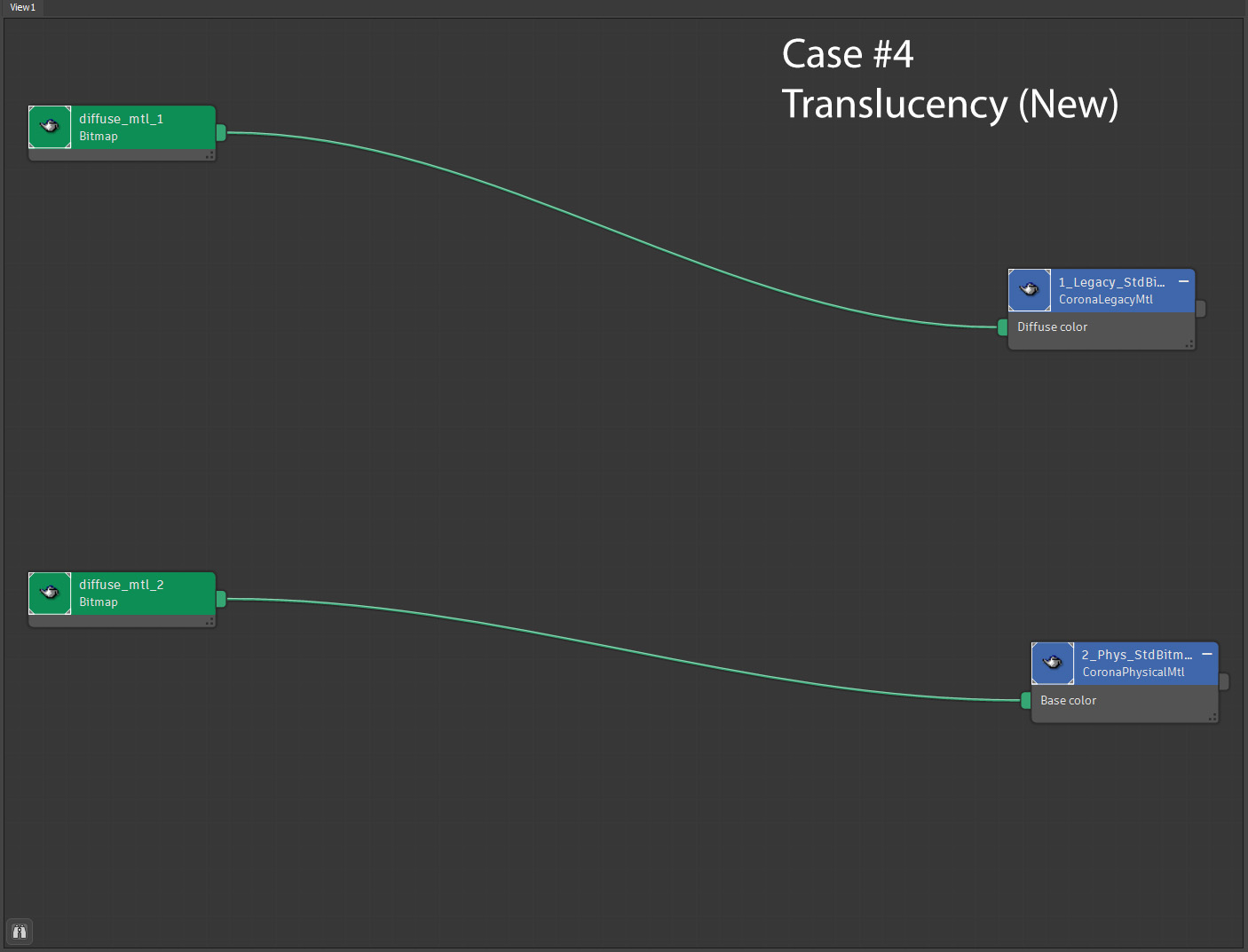Collapse the 1_Legacy_StdBi node with its minus button
This screenshot has width=1248, height=952.
tap(1183, 281)
